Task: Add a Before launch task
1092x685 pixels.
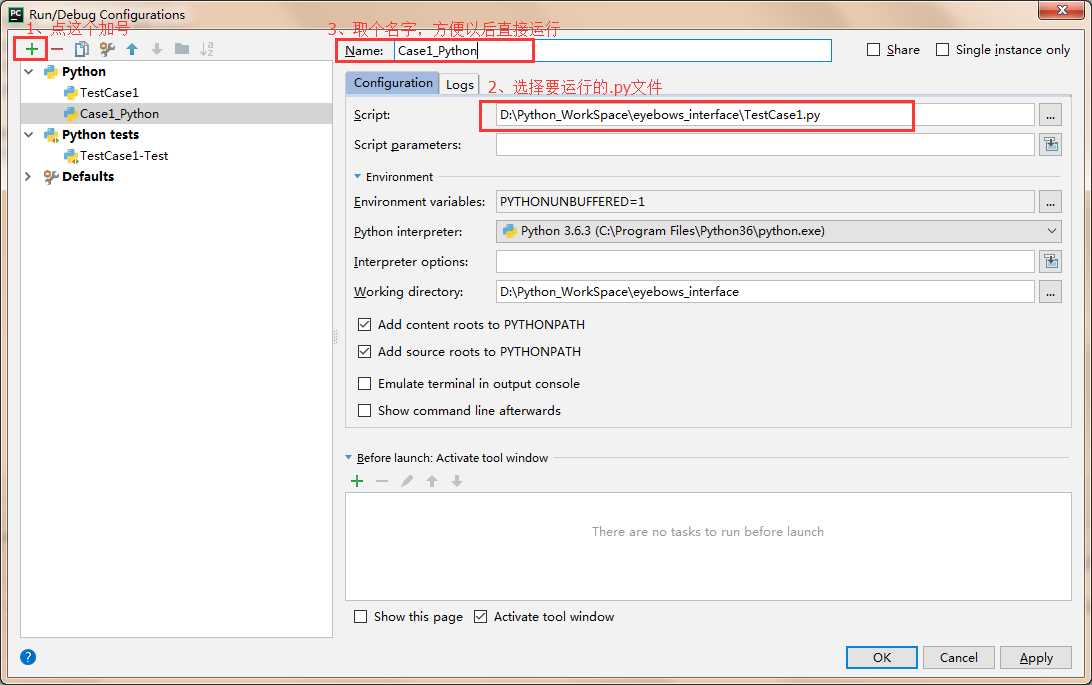Action: click(x=357, y=481)
